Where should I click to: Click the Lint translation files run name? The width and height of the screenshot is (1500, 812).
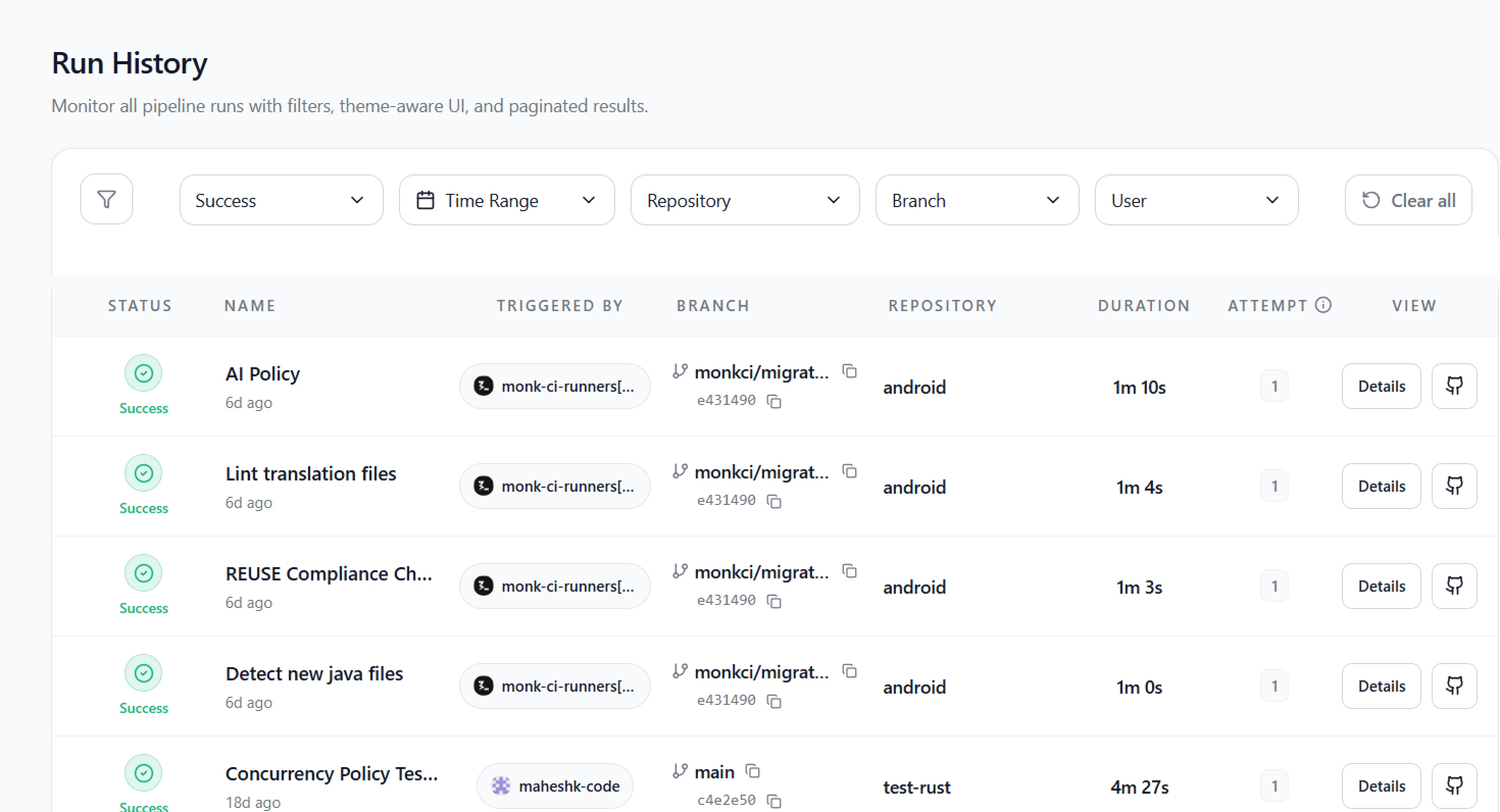tap(310, 474)
